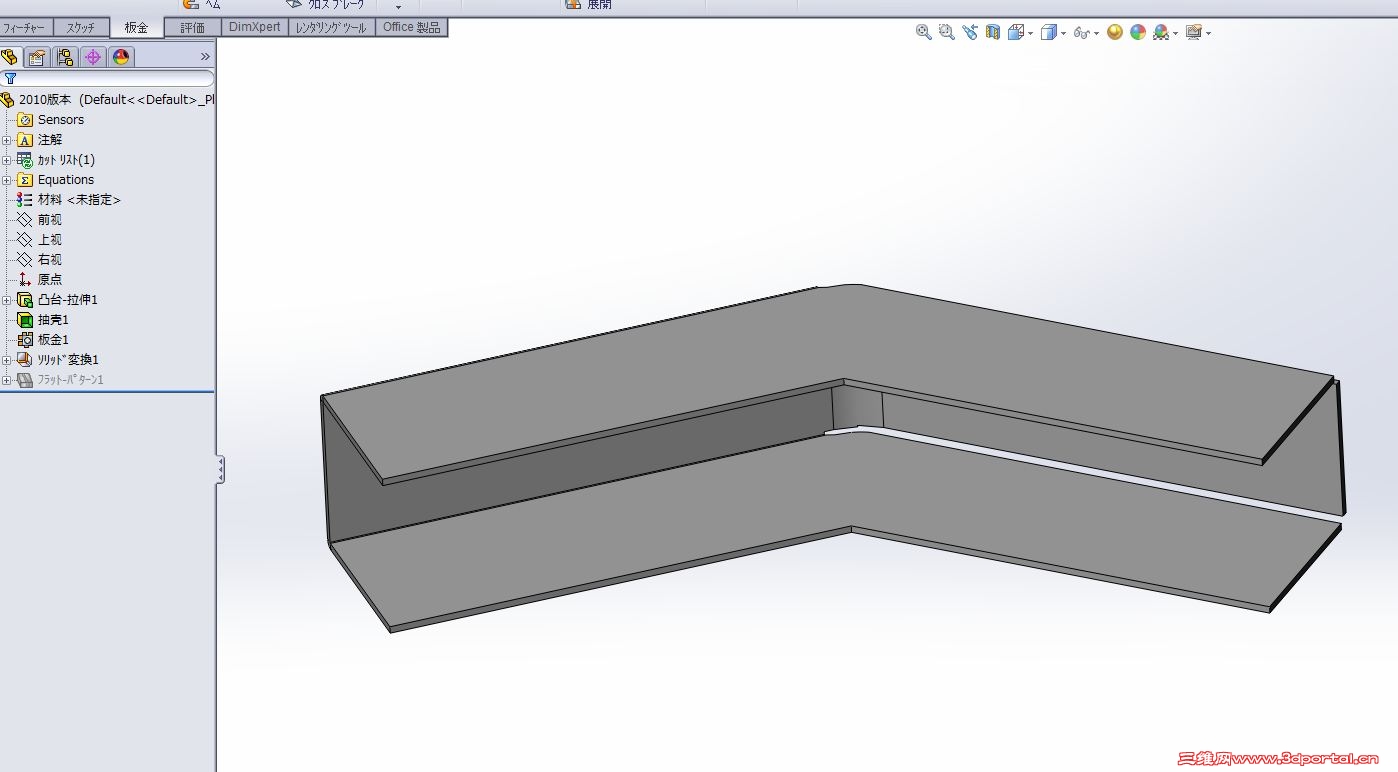This screenshot has height=772, width=1398.
Task: Click the panel collapse handle
Action: click(x=221, y=470)
